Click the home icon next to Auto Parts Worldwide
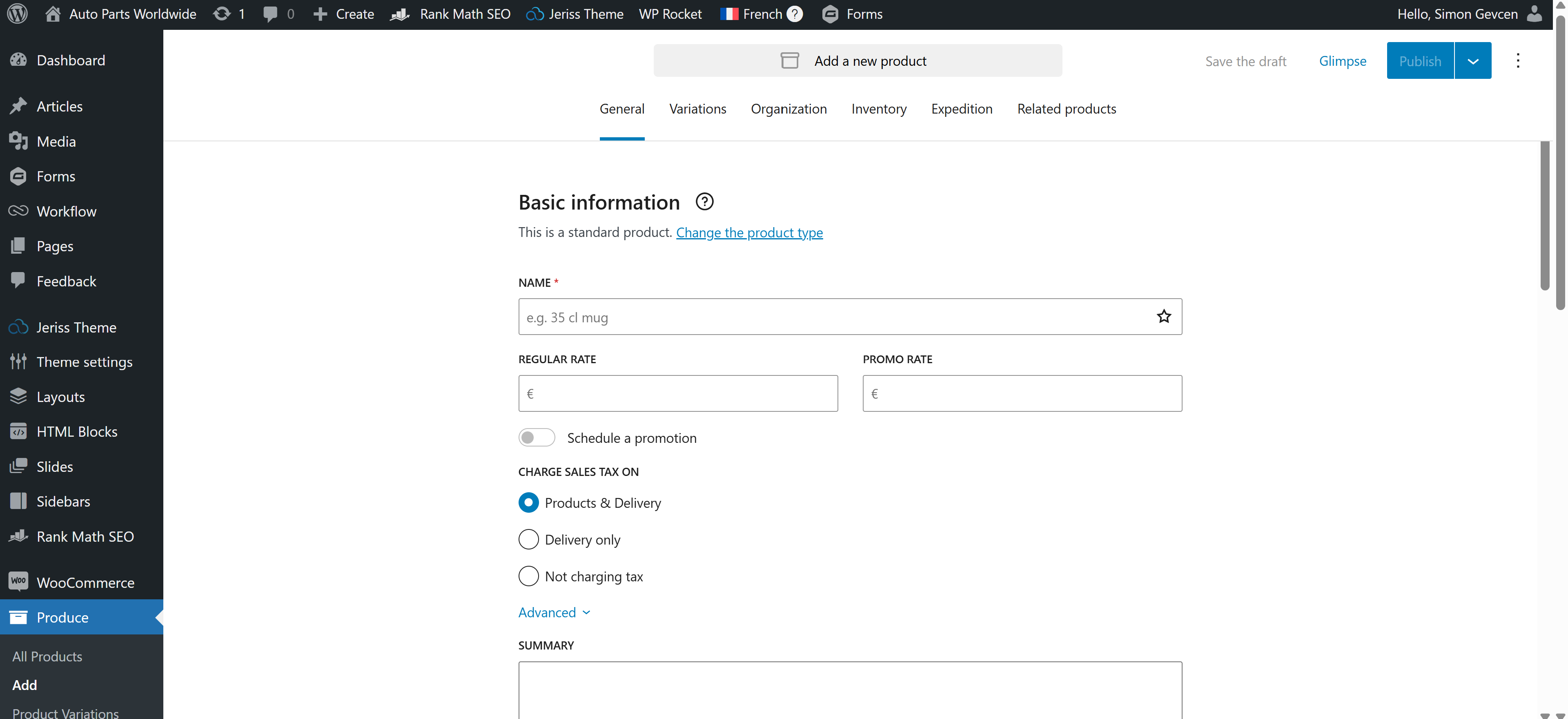The height and width of the screenshot is (719, 1568). (53, 13)
